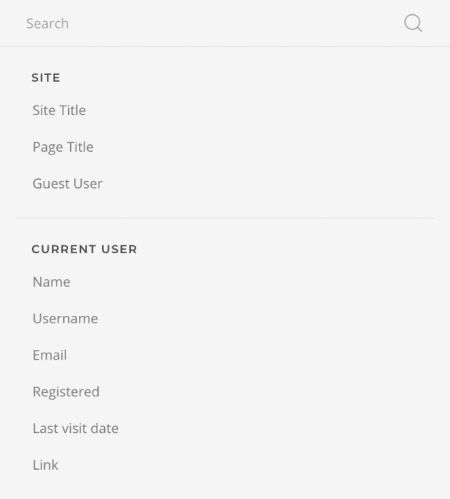Insert the current user's Email tag
The height and width of the screenshot is (499, 450).
pos(50,355)
